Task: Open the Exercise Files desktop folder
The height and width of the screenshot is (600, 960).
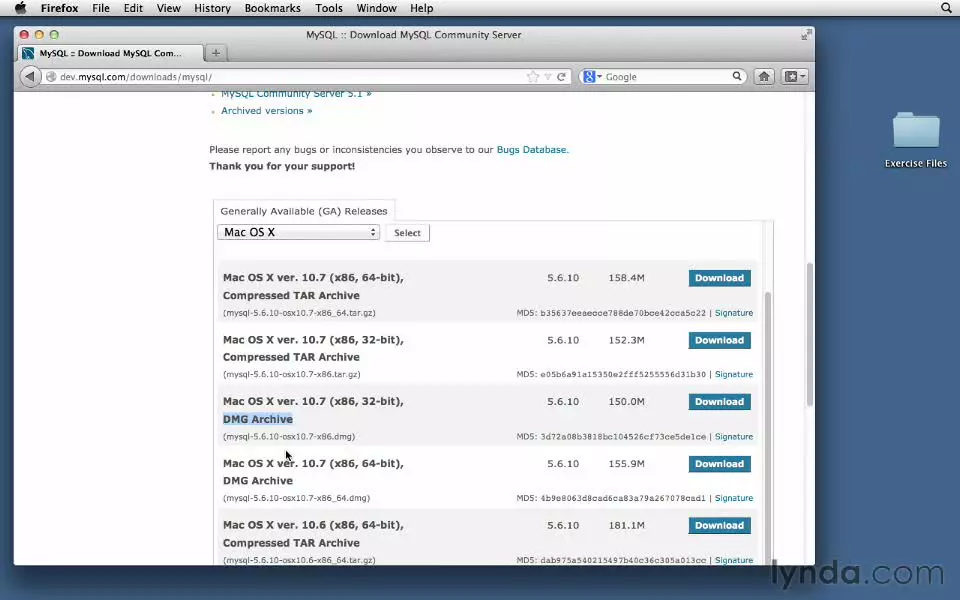Action: pyautogui.click(x=915, y=134)
